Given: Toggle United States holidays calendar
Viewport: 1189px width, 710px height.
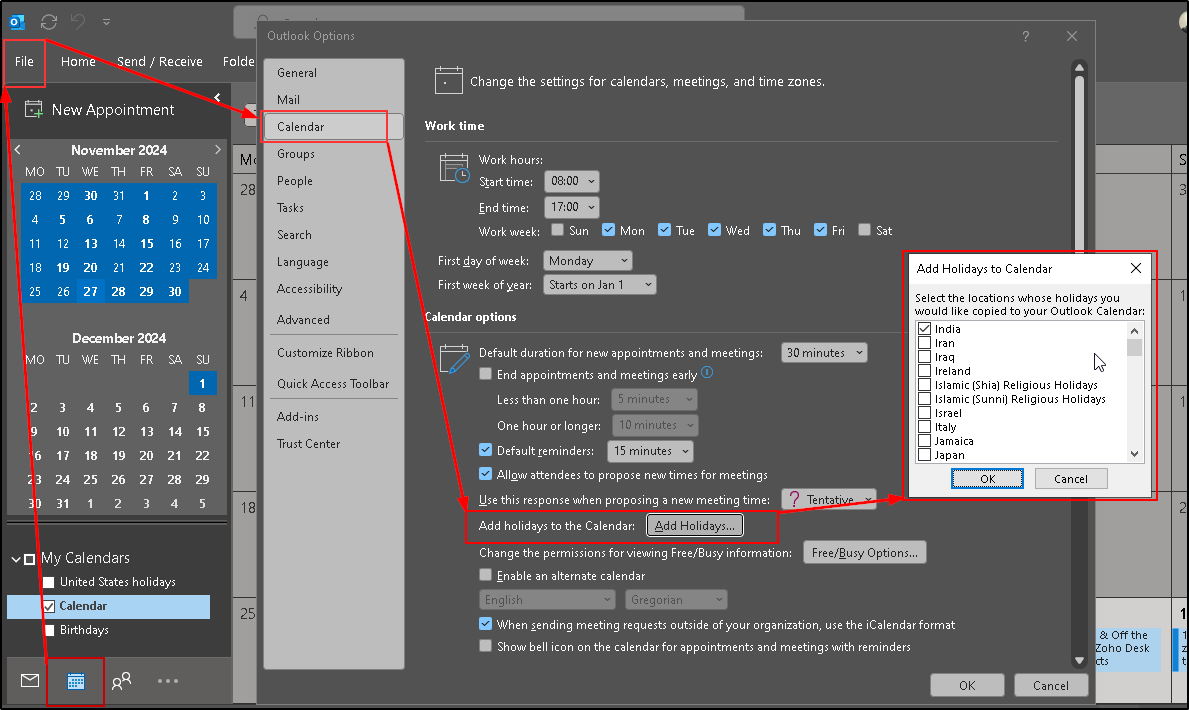Looking at the screenshot, I should tap(49, 582).
